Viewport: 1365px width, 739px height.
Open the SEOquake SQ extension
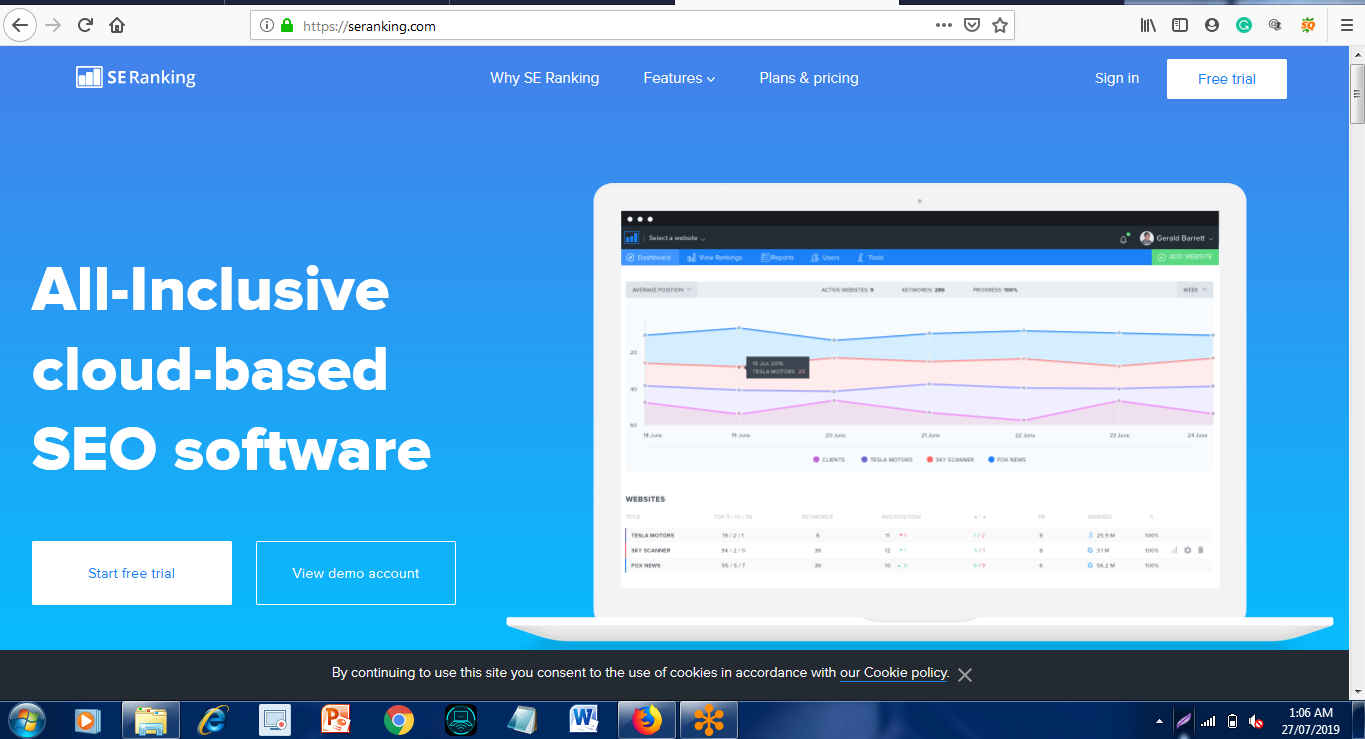[1308, 26]
